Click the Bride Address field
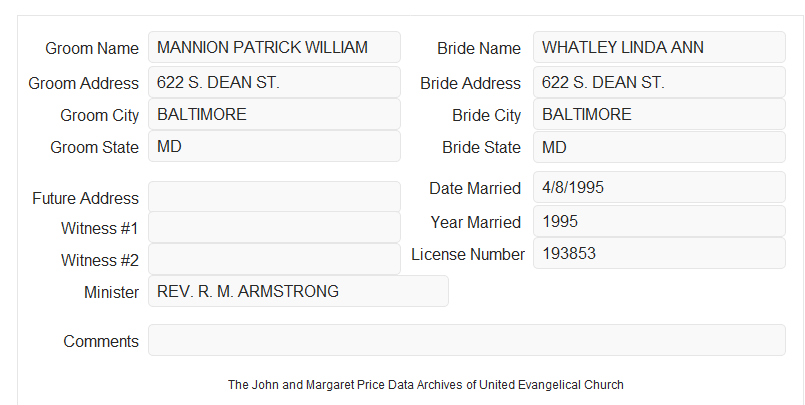This screenshot has height=405, width=805. (659, 82)
